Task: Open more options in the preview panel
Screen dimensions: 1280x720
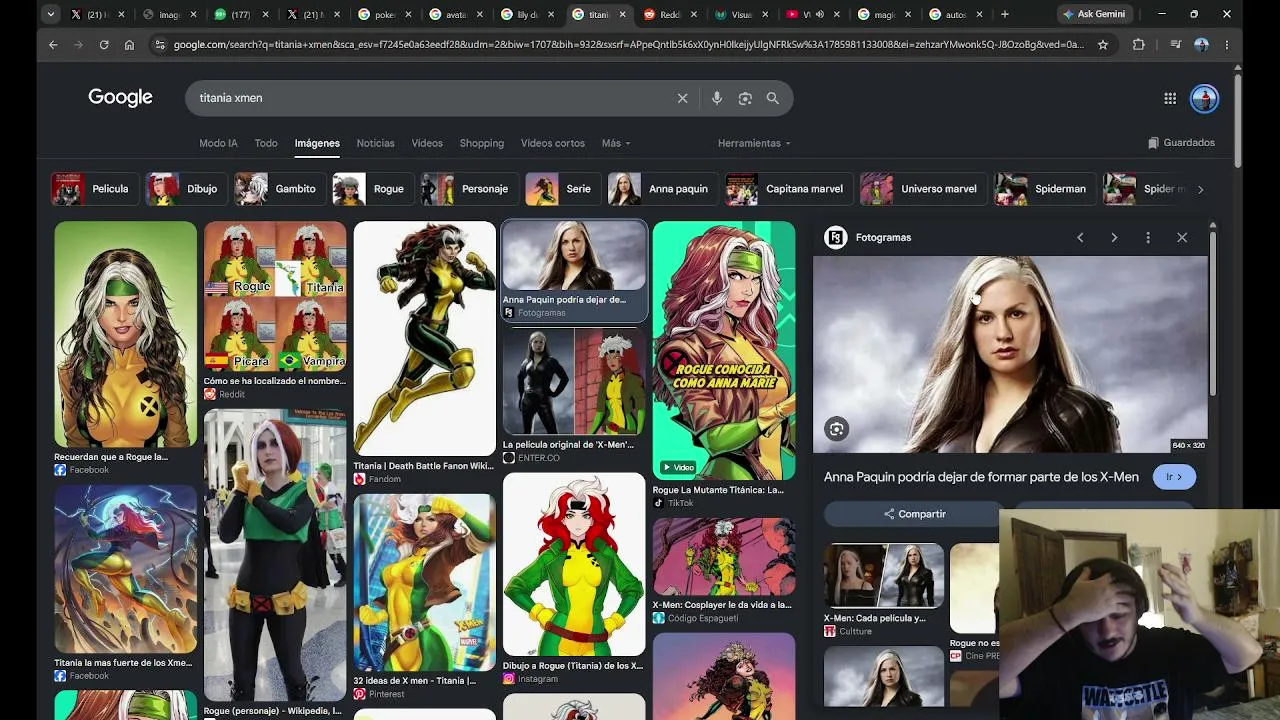Action: point(1148,237)
